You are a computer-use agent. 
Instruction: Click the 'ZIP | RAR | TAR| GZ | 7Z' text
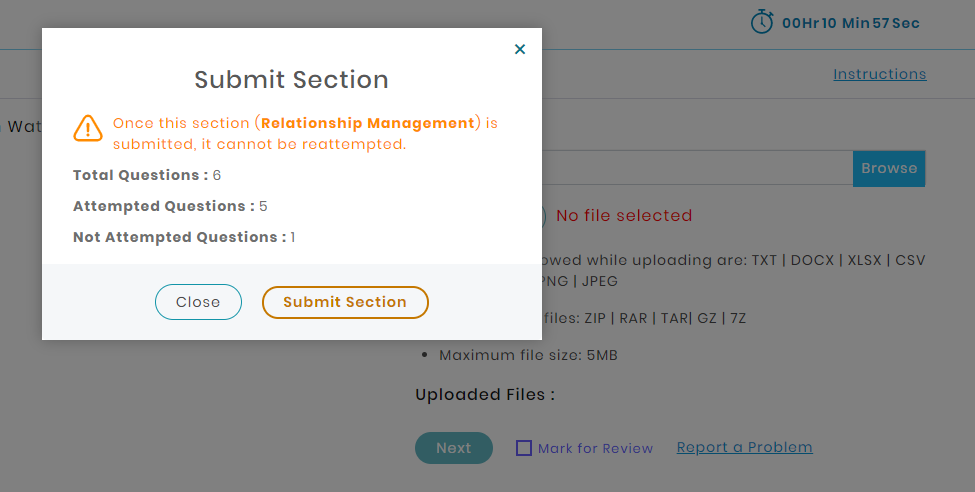(665, 318)
